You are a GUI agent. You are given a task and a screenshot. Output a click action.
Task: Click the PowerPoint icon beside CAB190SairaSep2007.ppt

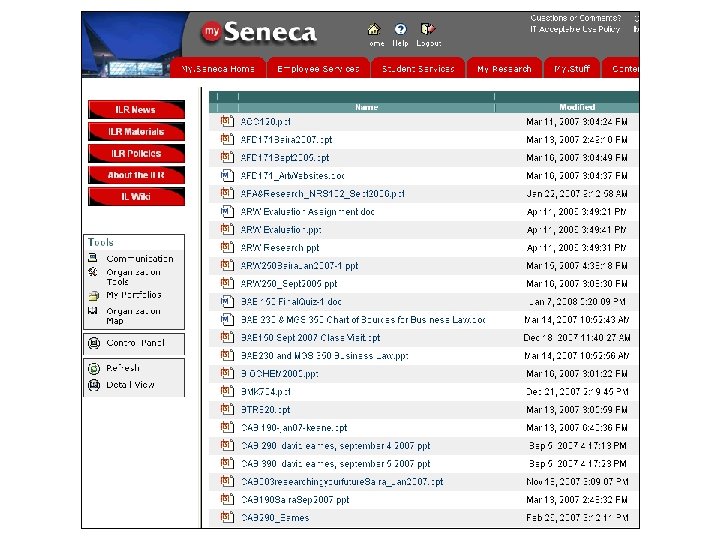click(x=227, y=499)
